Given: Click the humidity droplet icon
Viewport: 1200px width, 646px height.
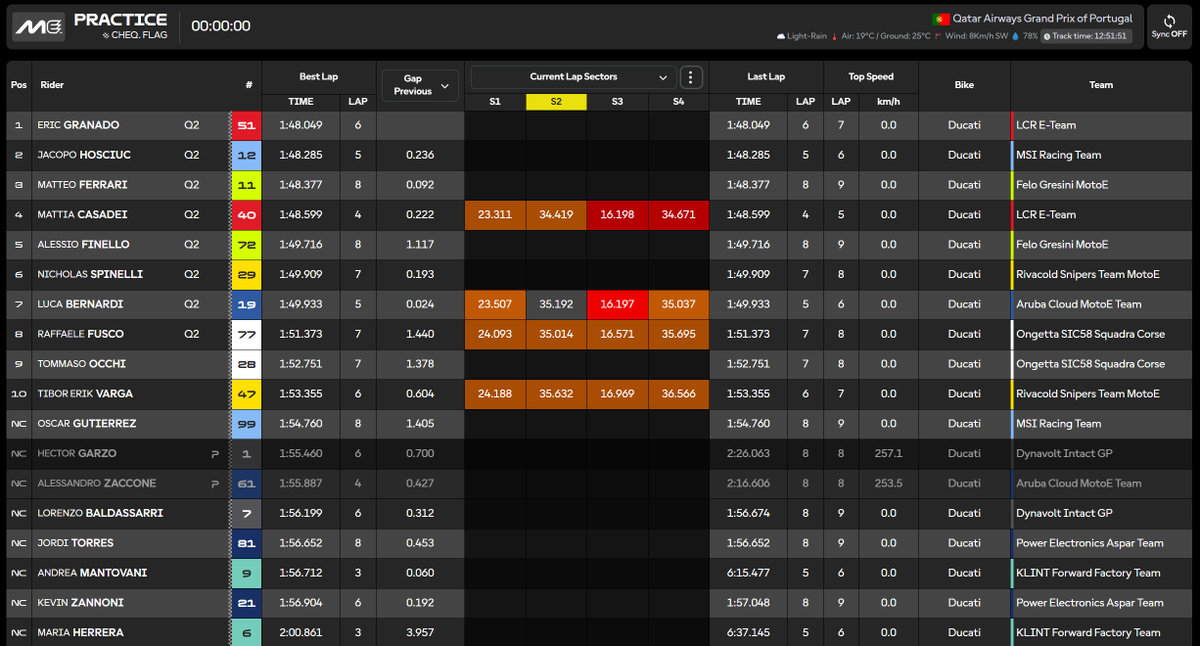Looking at the screenshot, I should pyautogui.click(x=1015, y=36).
